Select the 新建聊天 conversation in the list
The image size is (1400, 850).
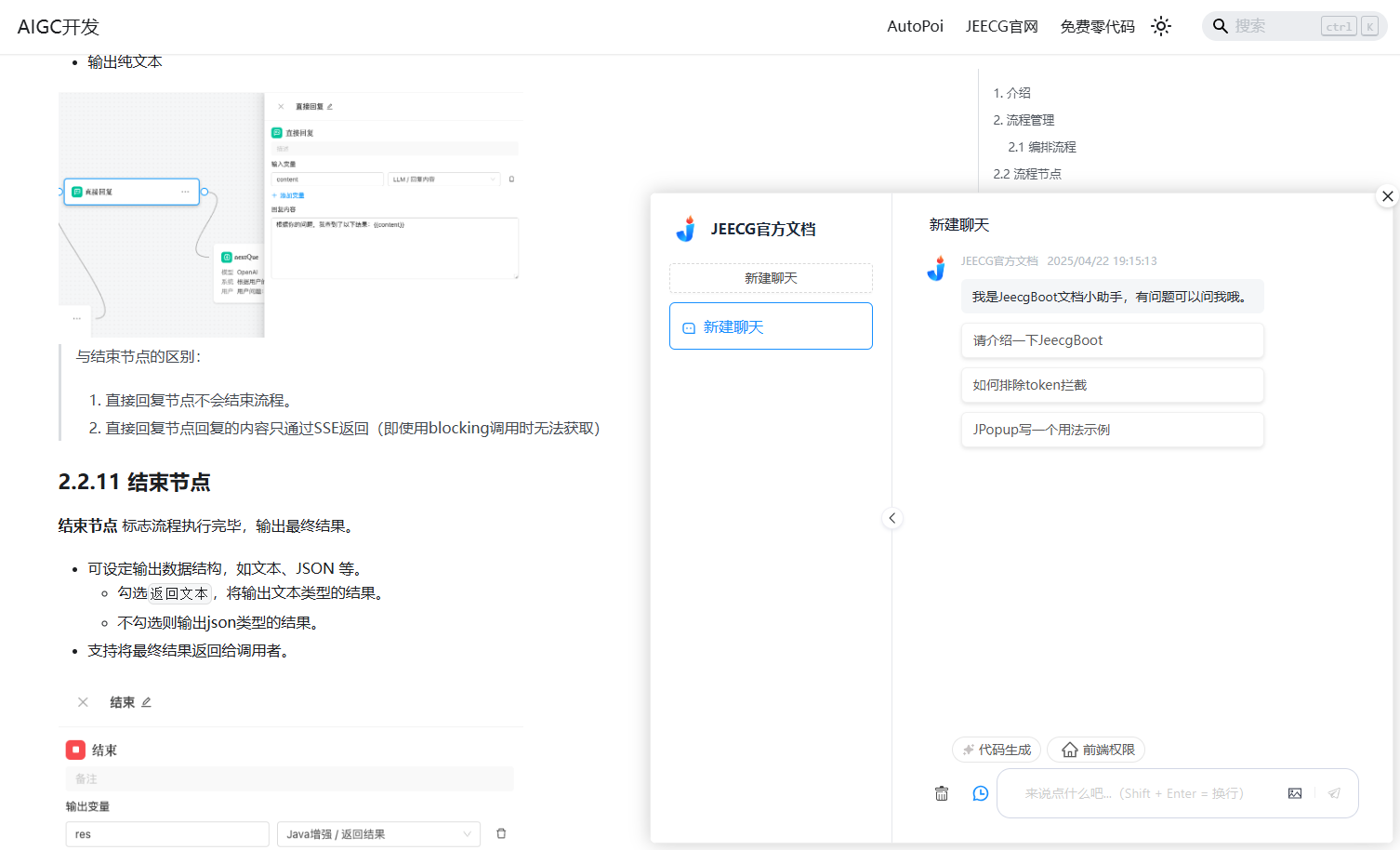771,326
